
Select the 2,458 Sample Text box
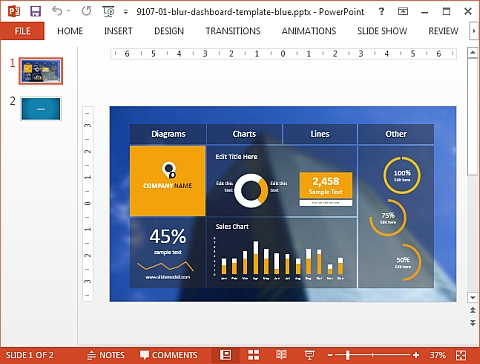coord(326,185)
